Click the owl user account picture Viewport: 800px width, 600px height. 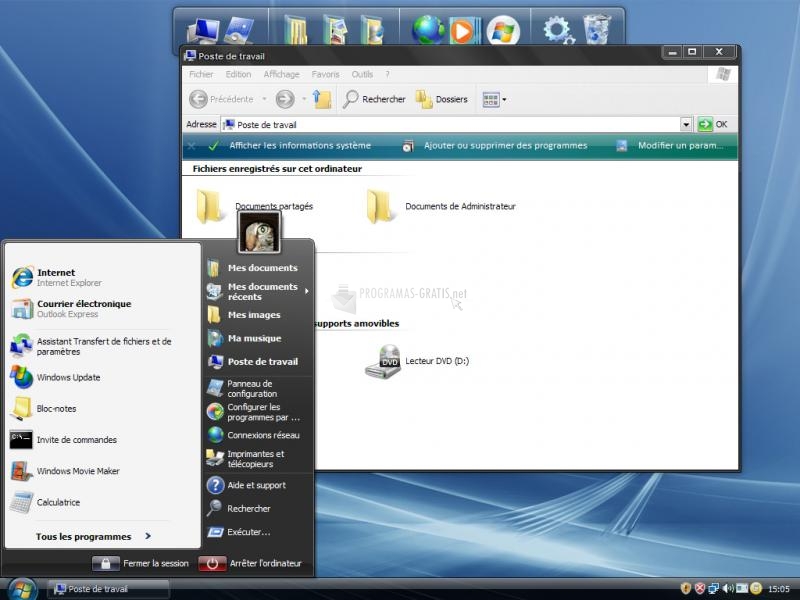pos(259,232)
